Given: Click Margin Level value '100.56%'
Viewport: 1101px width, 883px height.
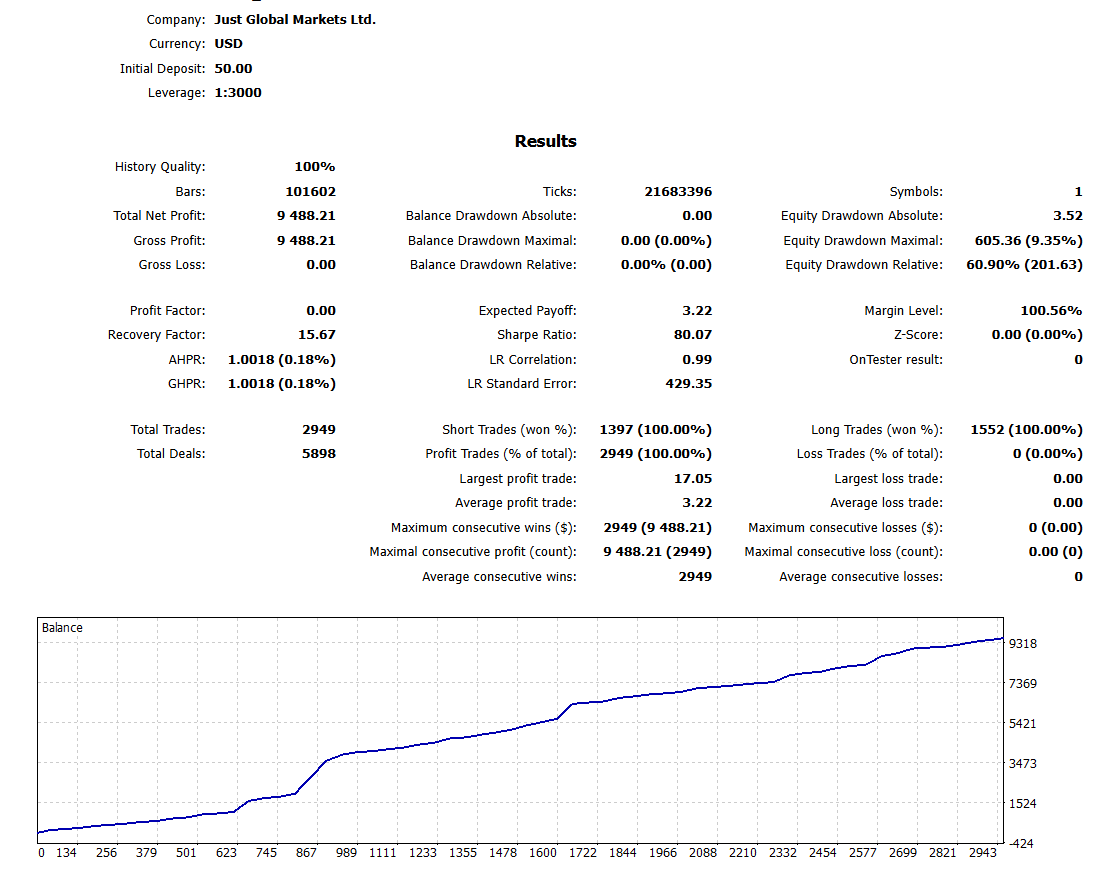Looking at the screenshot, I should pos(1051,310).
